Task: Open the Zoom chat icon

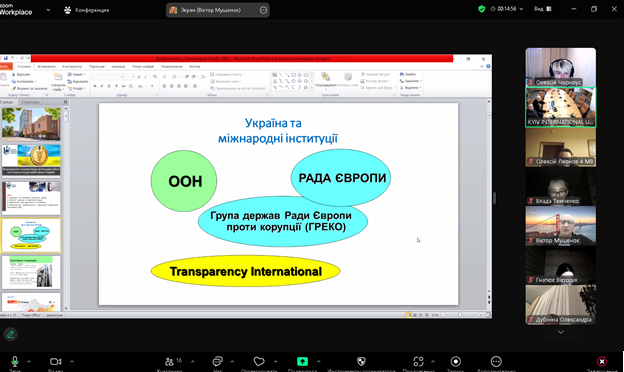Action: (217, 361)
